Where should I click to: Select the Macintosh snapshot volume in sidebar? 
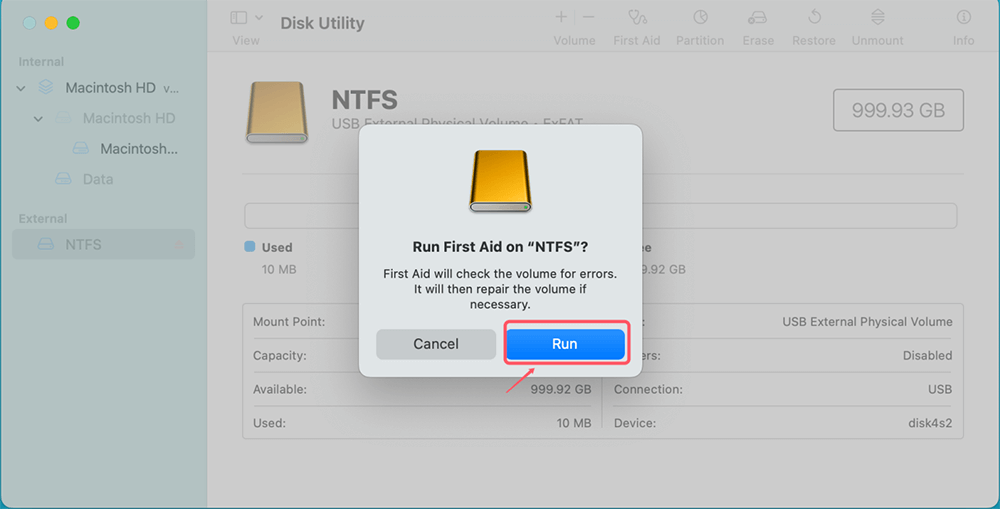click(138, 149)
